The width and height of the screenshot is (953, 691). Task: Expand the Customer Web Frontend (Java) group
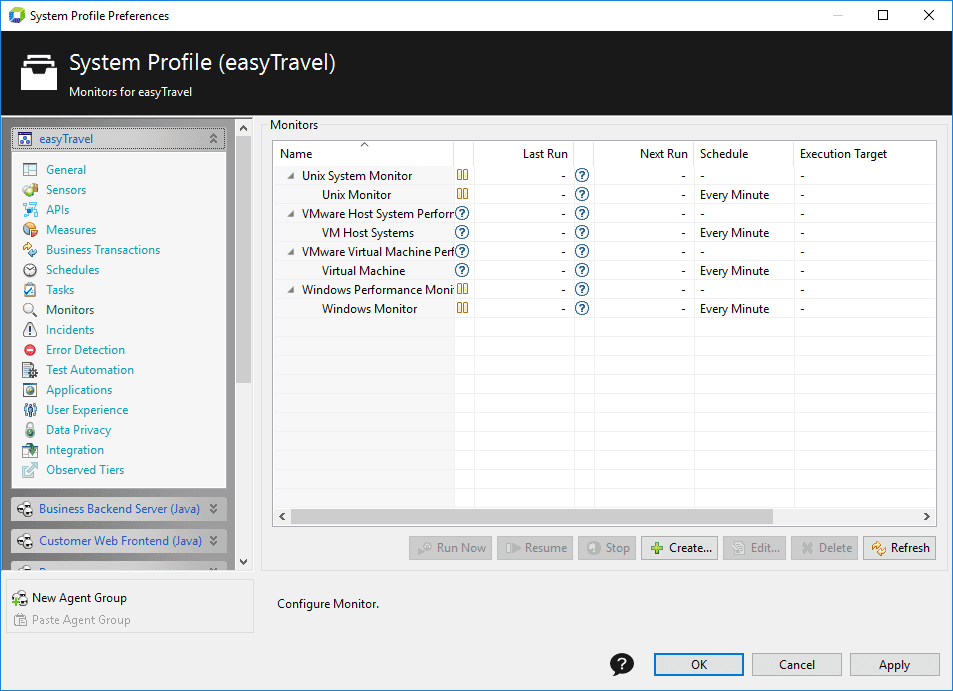coord(213,540)
